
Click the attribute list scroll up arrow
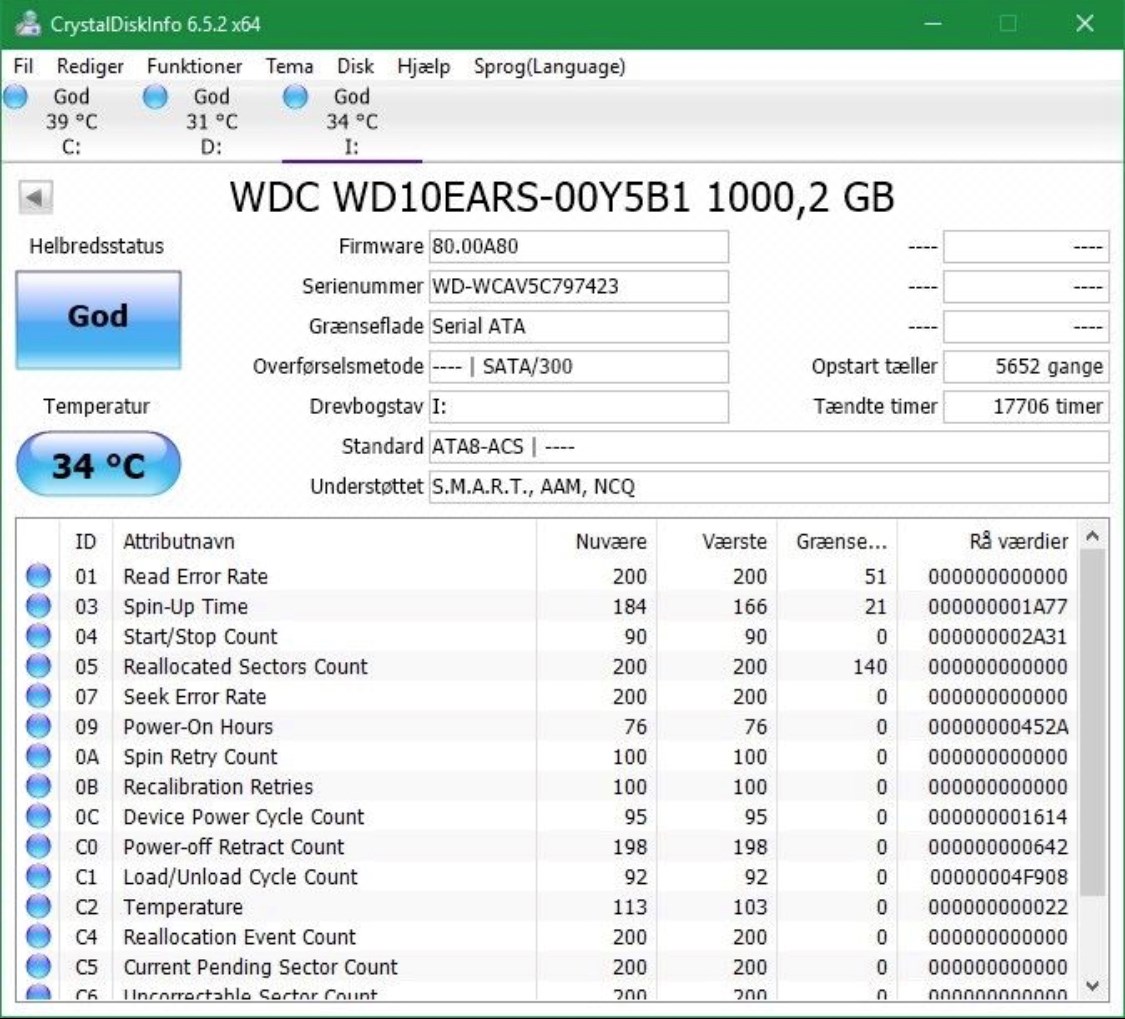1092,535
